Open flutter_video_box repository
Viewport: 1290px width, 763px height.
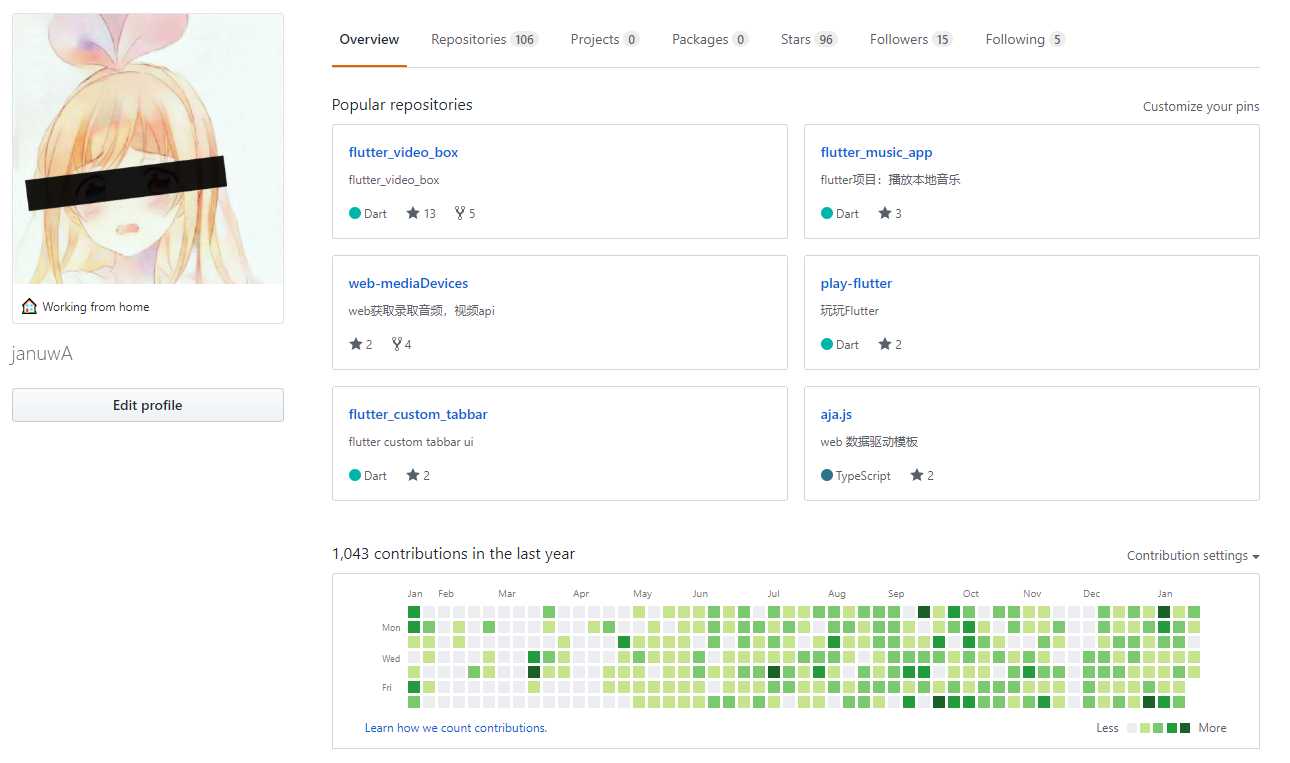(x=403, y=153)
